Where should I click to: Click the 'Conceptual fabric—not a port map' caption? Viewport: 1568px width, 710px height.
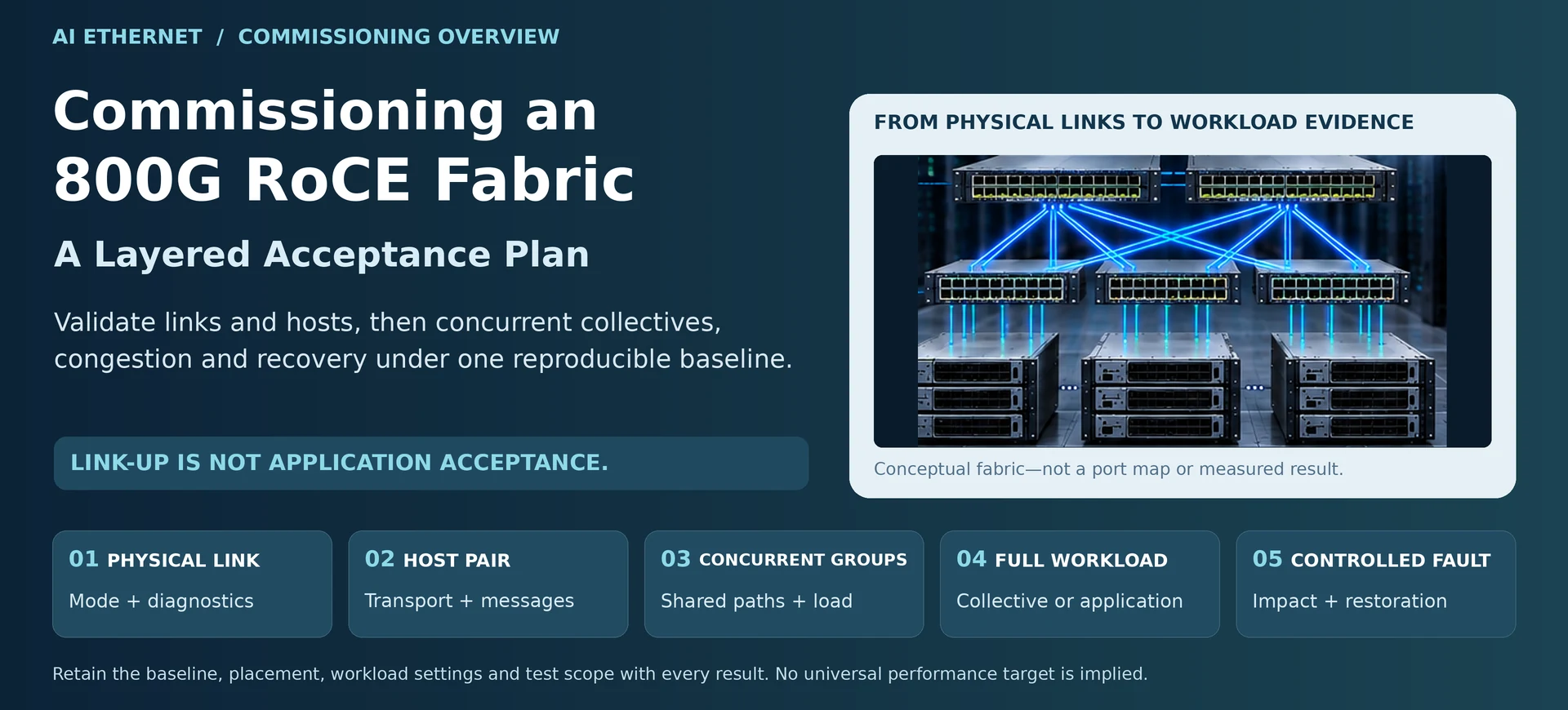(1108, 469)
